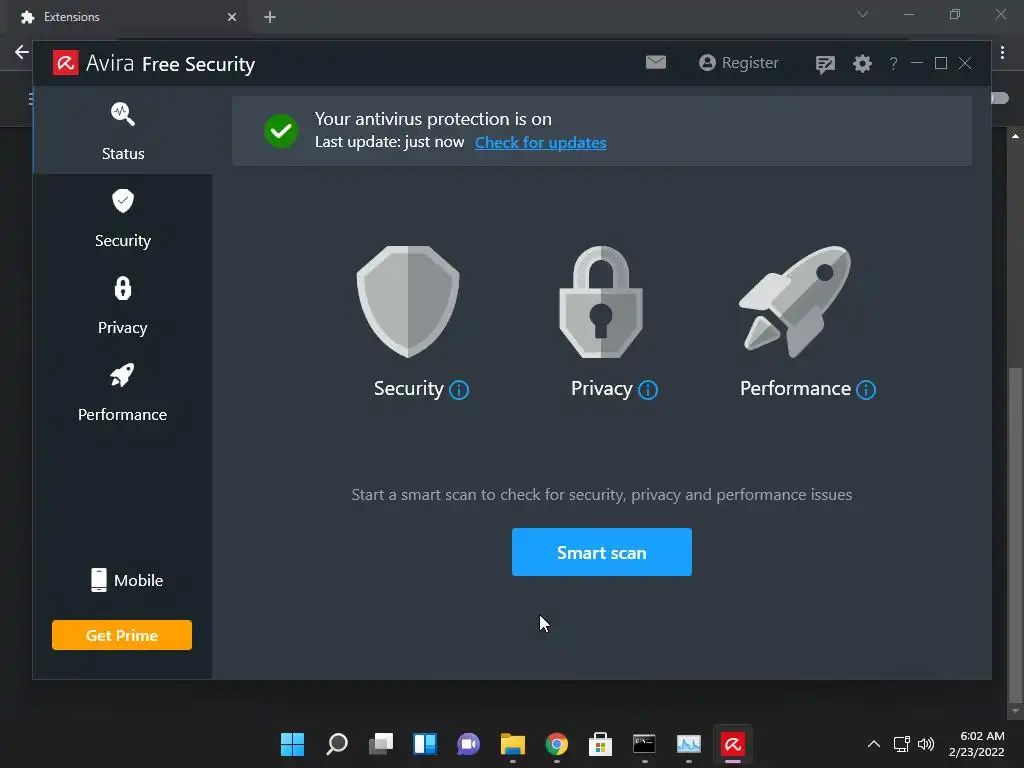Viewport: 1024px width, 768px height.
Task: Click up arrow on browser scrollbar
Action: (1015, 136)
